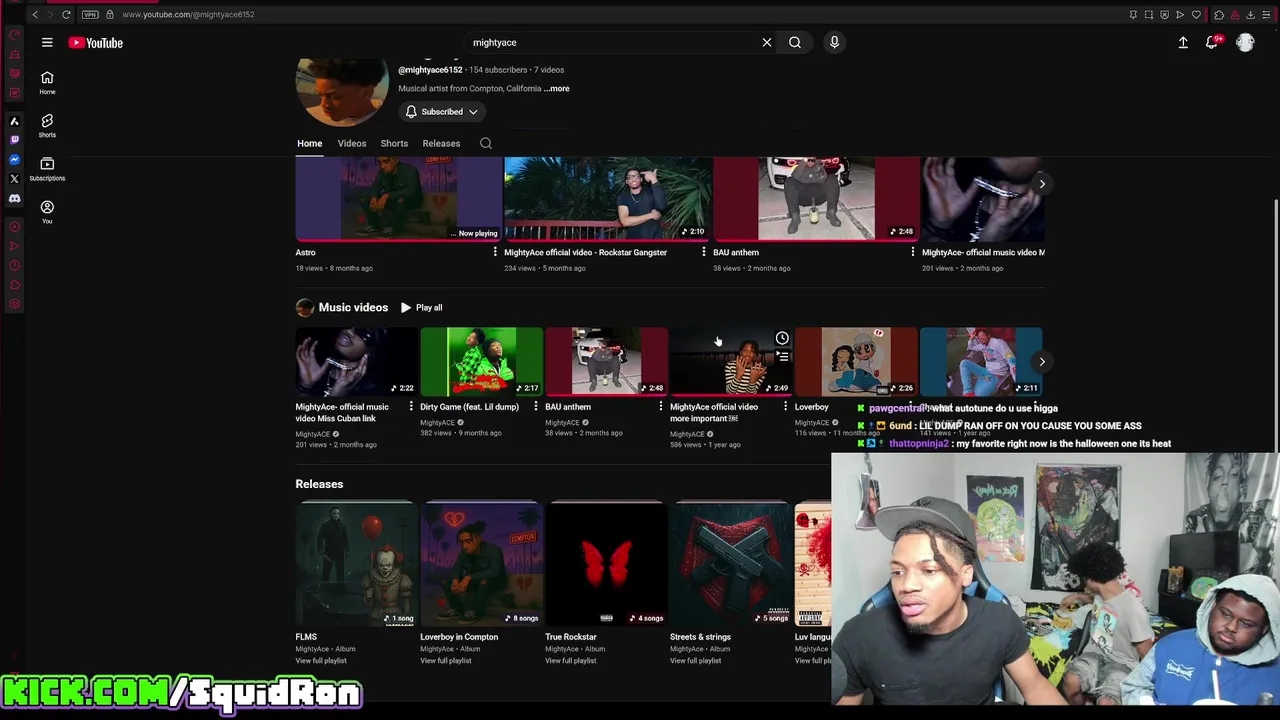Screen dimensions: 1280x720
Task: Click the search magnifier button
Action: 795,43
